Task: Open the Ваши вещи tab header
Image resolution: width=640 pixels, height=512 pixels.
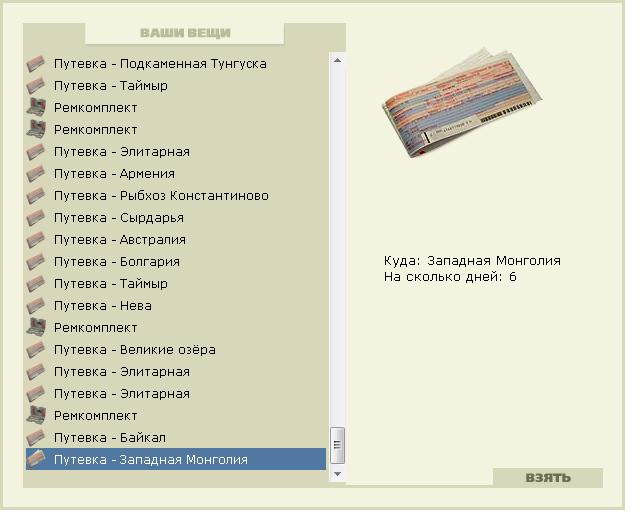Action: (x=185, y=33)
